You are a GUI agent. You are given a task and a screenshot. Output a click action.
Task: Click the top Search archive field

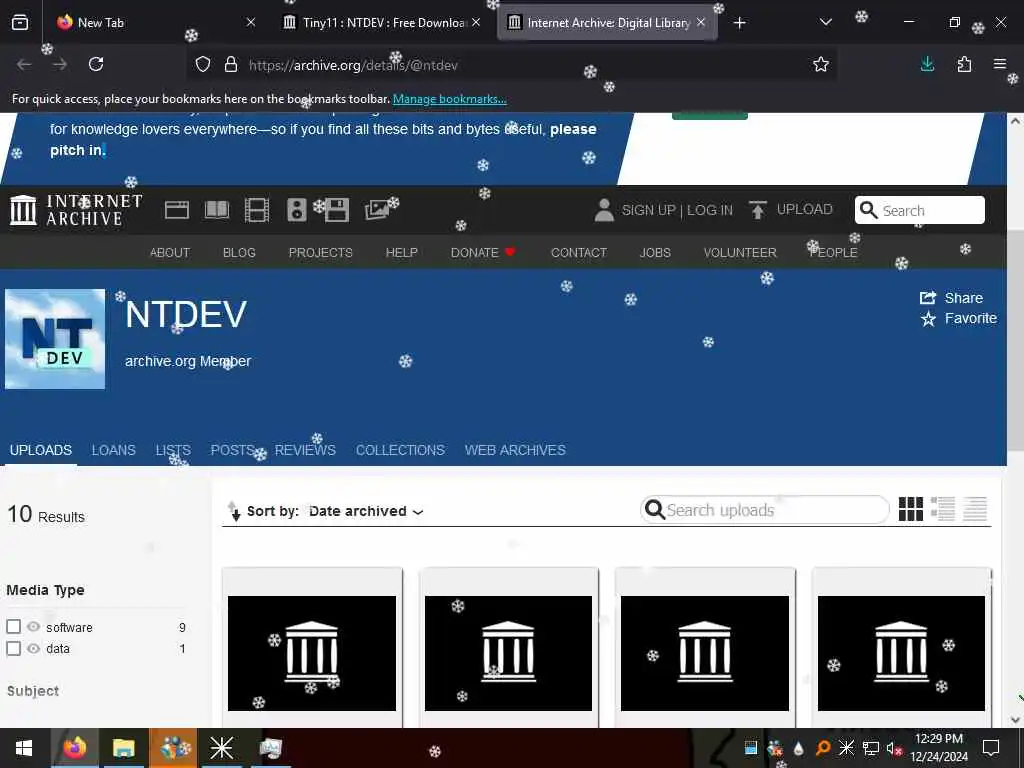tap(920, 210)
